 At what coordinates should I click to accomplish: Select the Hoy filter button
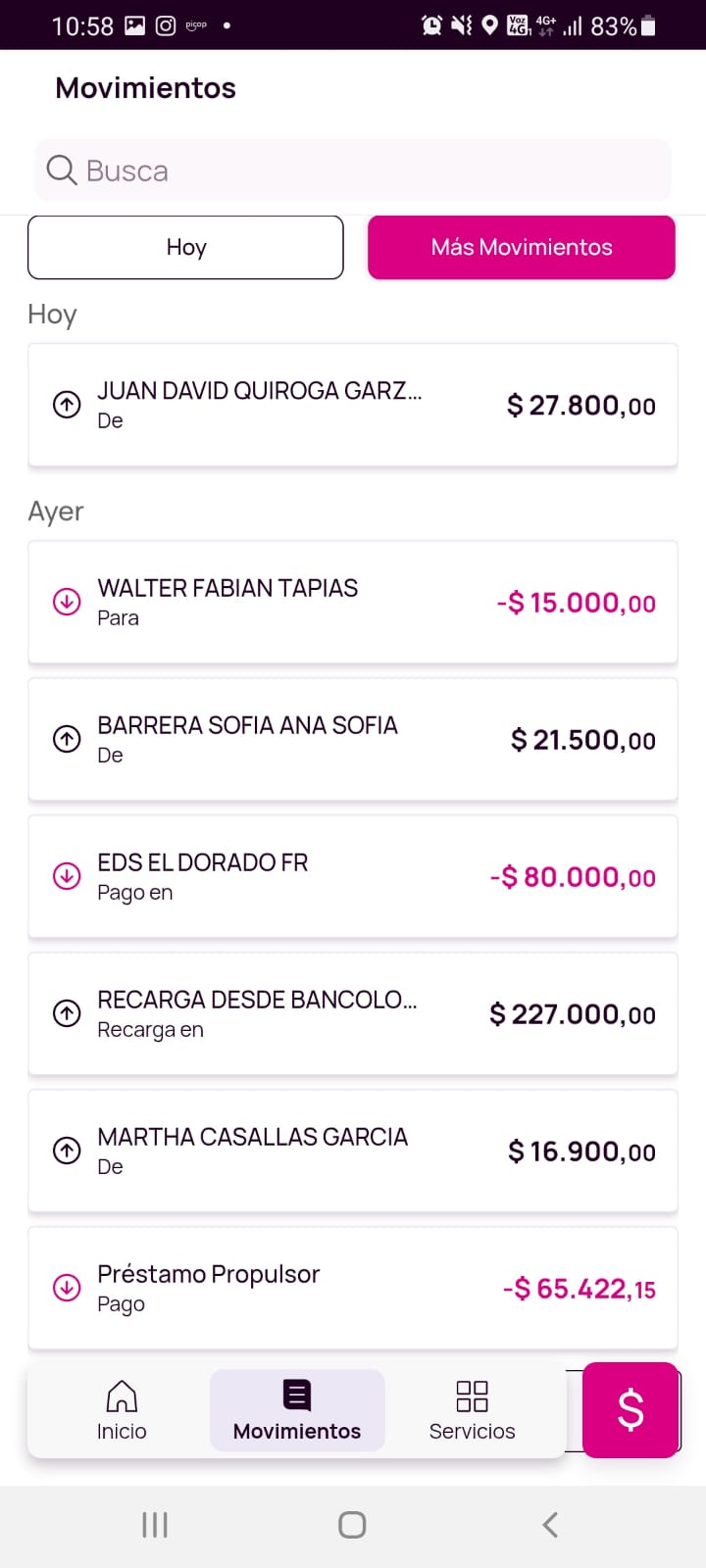(185, 247)
